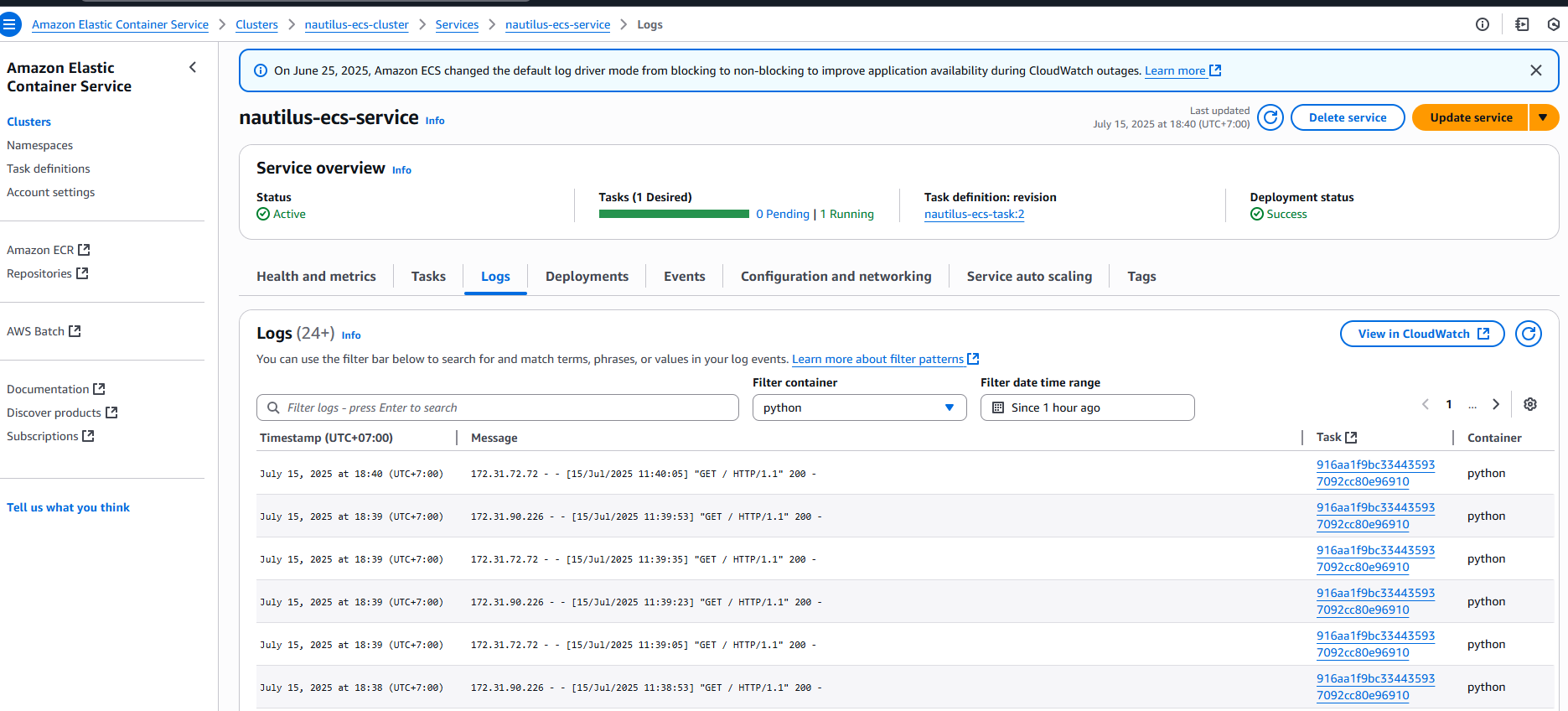This screenshot has height=711, width=1568.
Task: Open nautilus-ecs-cluster breadcrumb link
Action: [356, 24]
